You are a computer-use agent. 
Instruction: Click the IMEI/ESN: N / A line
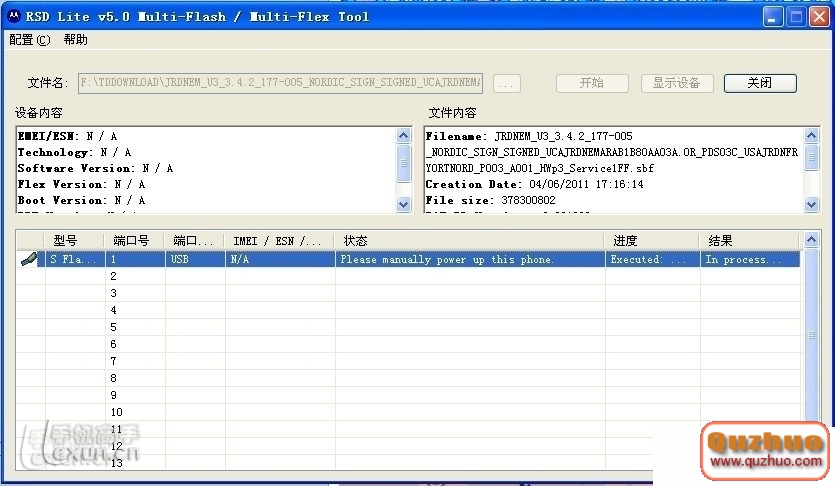click(x=68, y=136)
